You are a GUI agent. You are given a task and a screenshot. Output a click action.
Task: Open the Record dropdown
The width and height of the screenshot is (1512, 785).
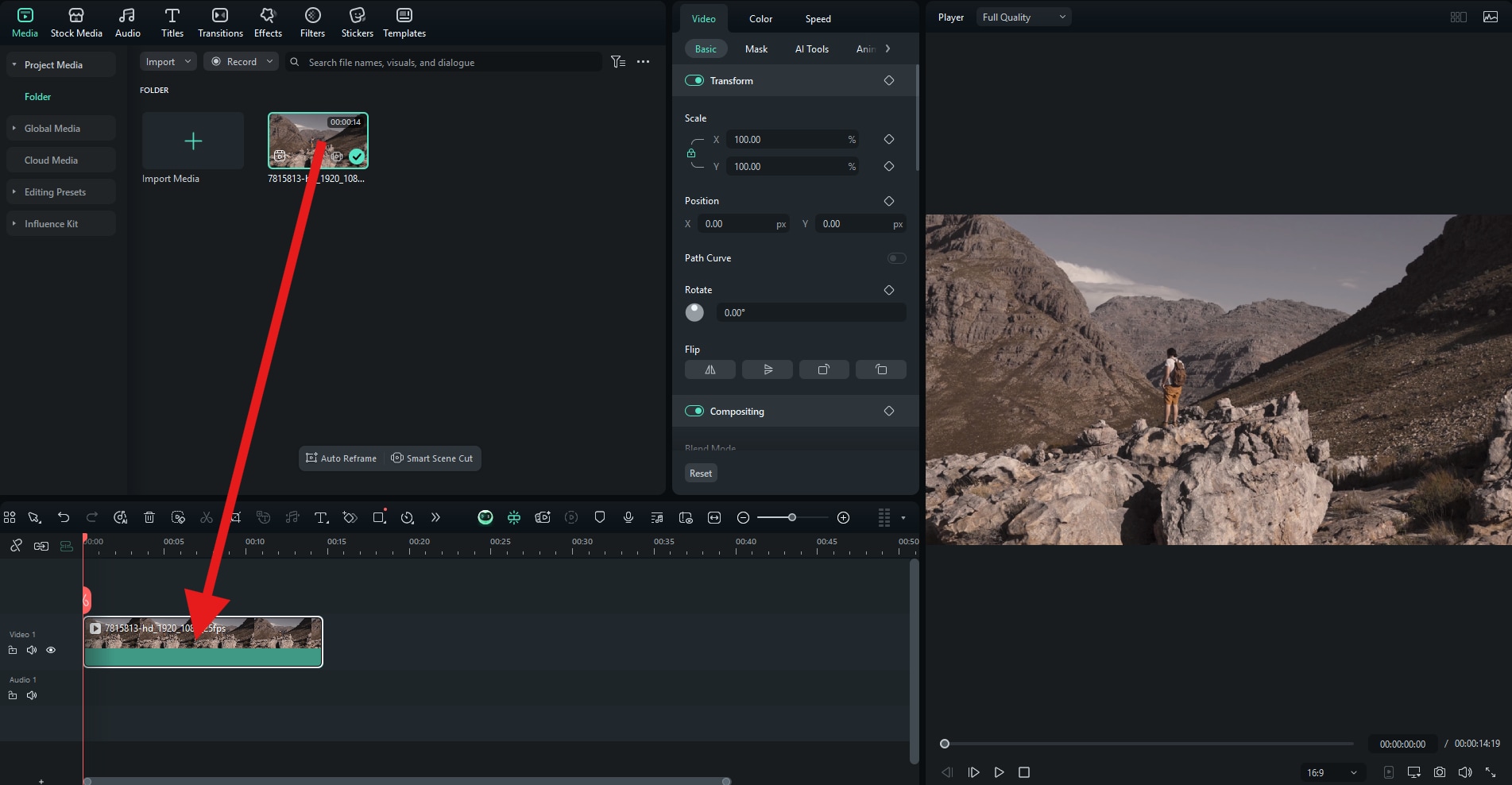[x=241, y=62]
